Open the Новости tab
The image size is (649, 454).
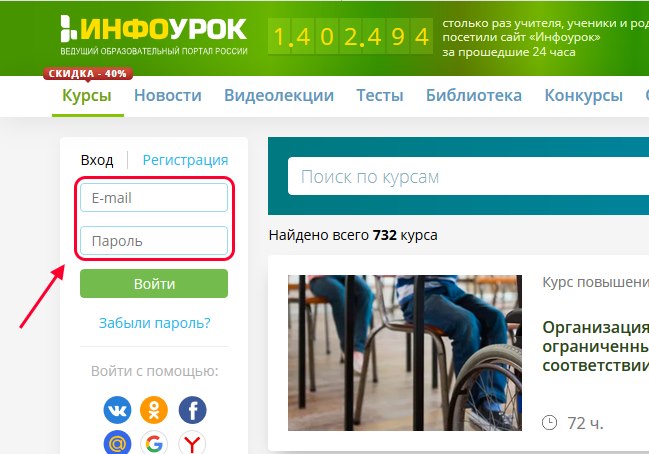point(168,96)
